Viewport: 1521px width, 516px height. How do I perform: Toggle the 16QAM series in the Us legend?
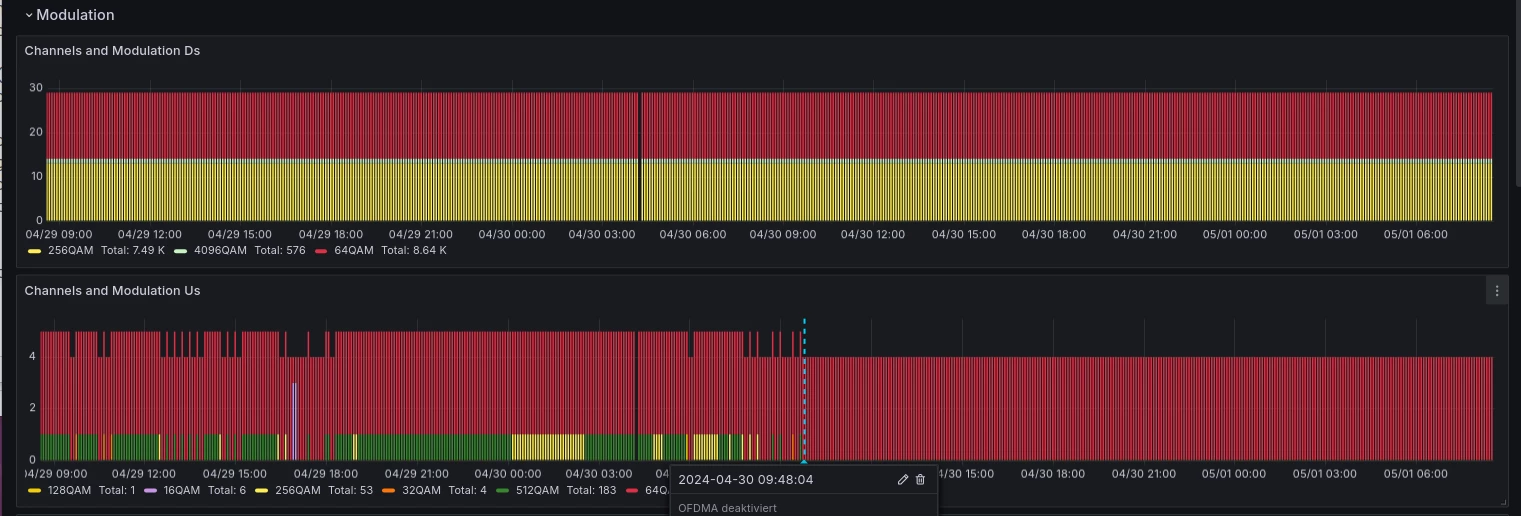tap(182, 490)
